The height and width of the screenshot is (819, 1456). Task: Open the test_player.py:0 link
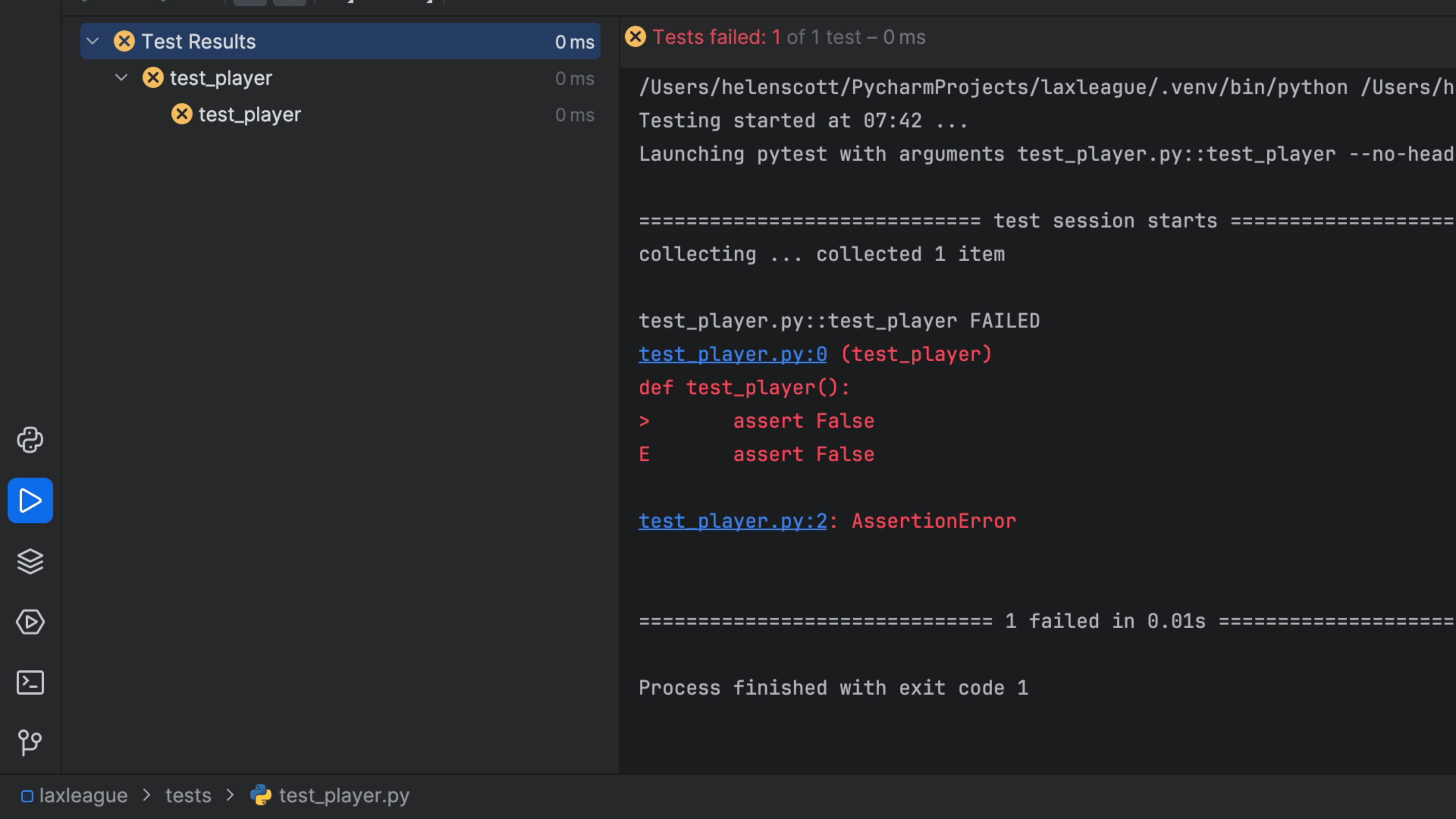[x=733, y=355]
